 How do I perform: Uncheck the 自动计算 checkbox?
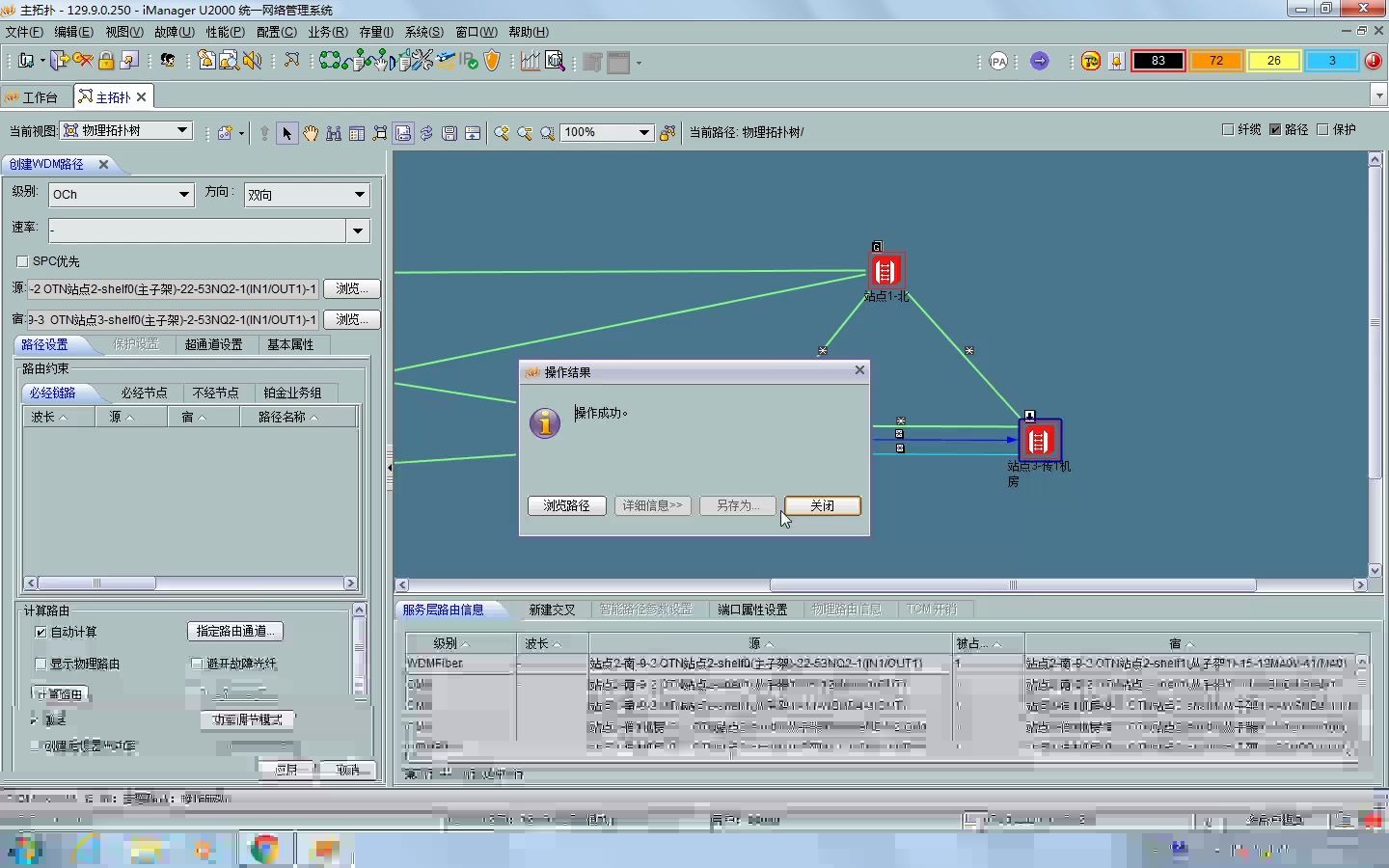coord(41,632)
